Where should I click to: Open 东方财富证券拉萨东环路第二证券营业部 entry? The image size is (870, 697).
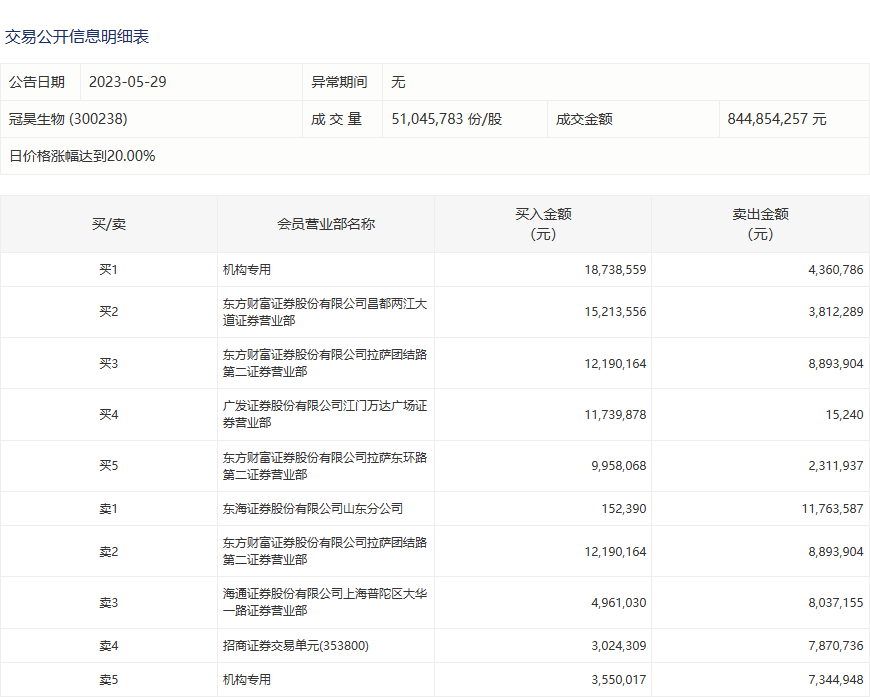coord(324,466)
